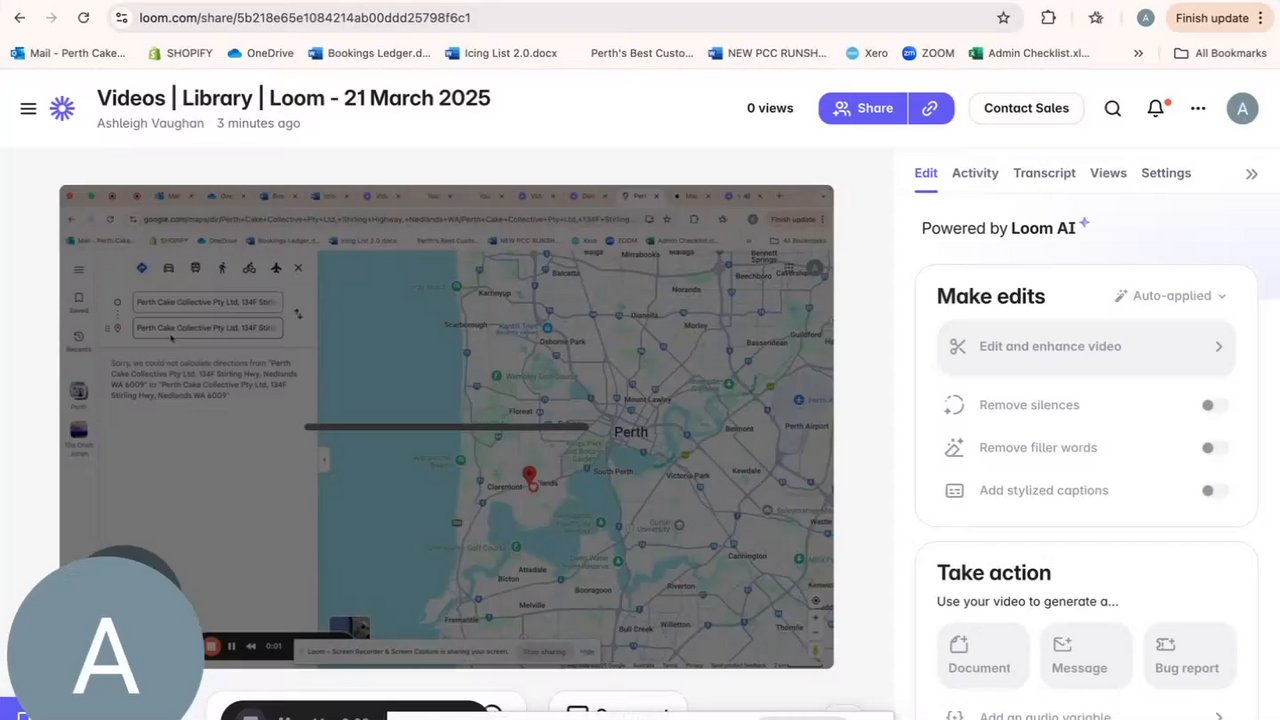Screen dimensions: 1280x720
Task: Open the three-dot more options menu
Action: [1198, 108]
